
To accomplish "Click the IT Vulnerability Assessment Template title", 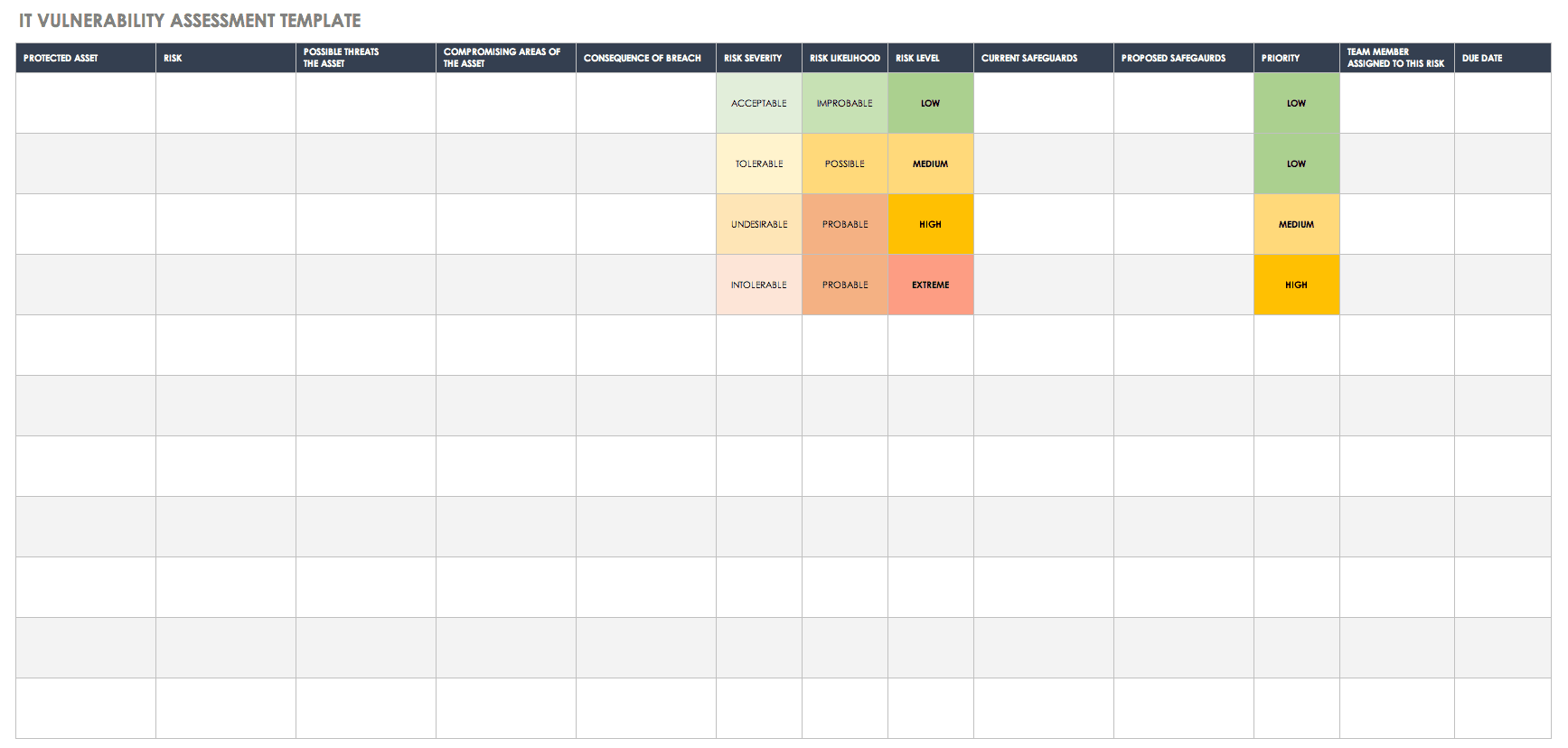I will 190,21.
